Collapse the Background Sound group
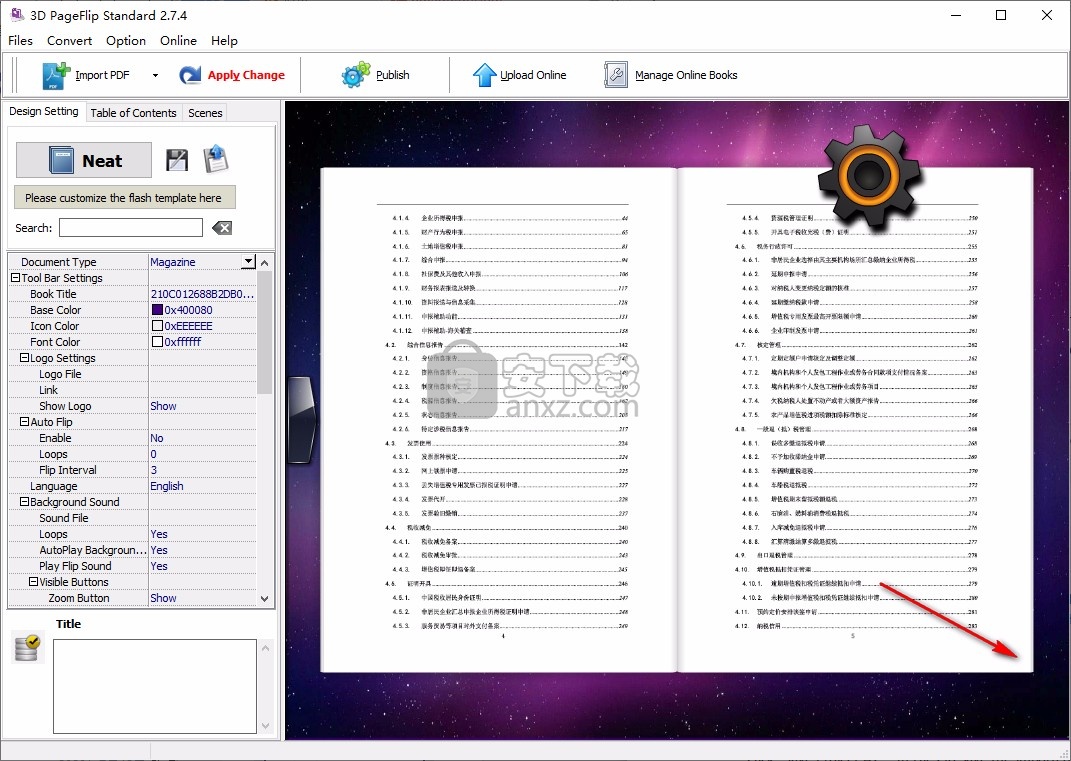 coord(24,501)
